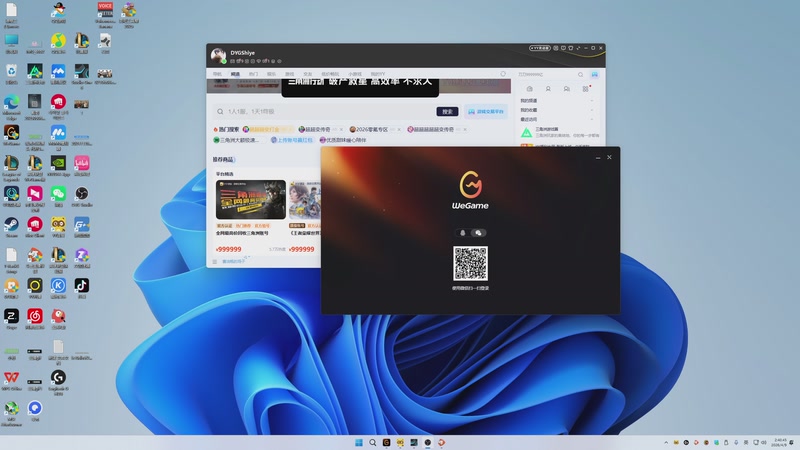800x450 pixels.
Task: Open green triangle channel in recent list
Action: click(x=526, y=133)
